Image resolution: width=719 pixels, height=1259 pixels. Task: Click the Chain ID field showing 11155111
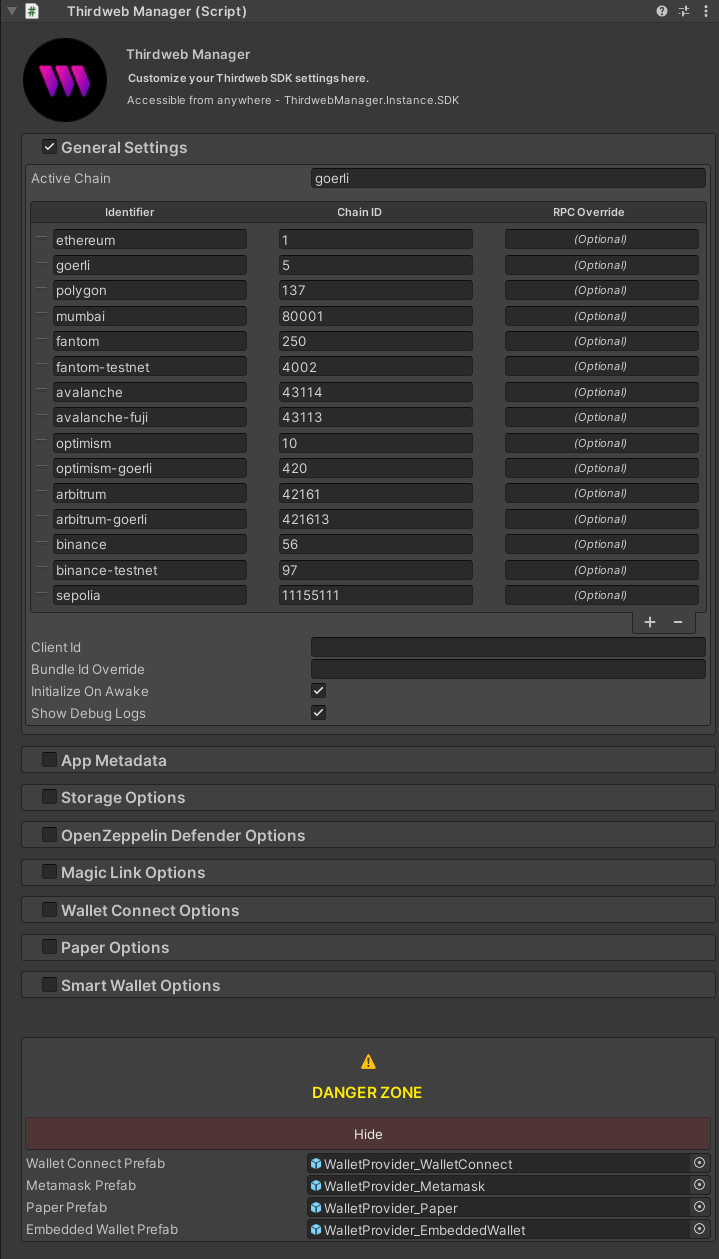376,595
